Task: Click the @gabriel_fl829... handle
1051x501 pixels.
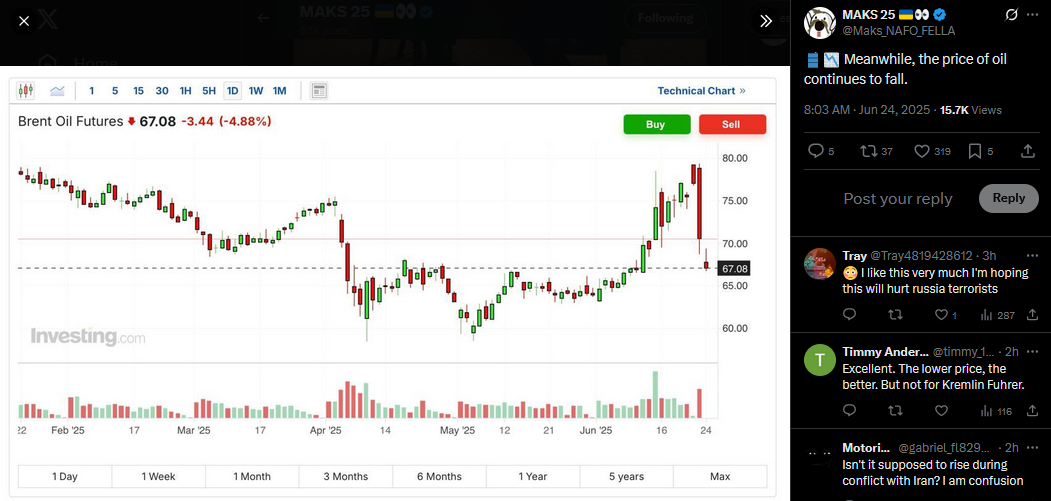Action: tap(946, 447)
